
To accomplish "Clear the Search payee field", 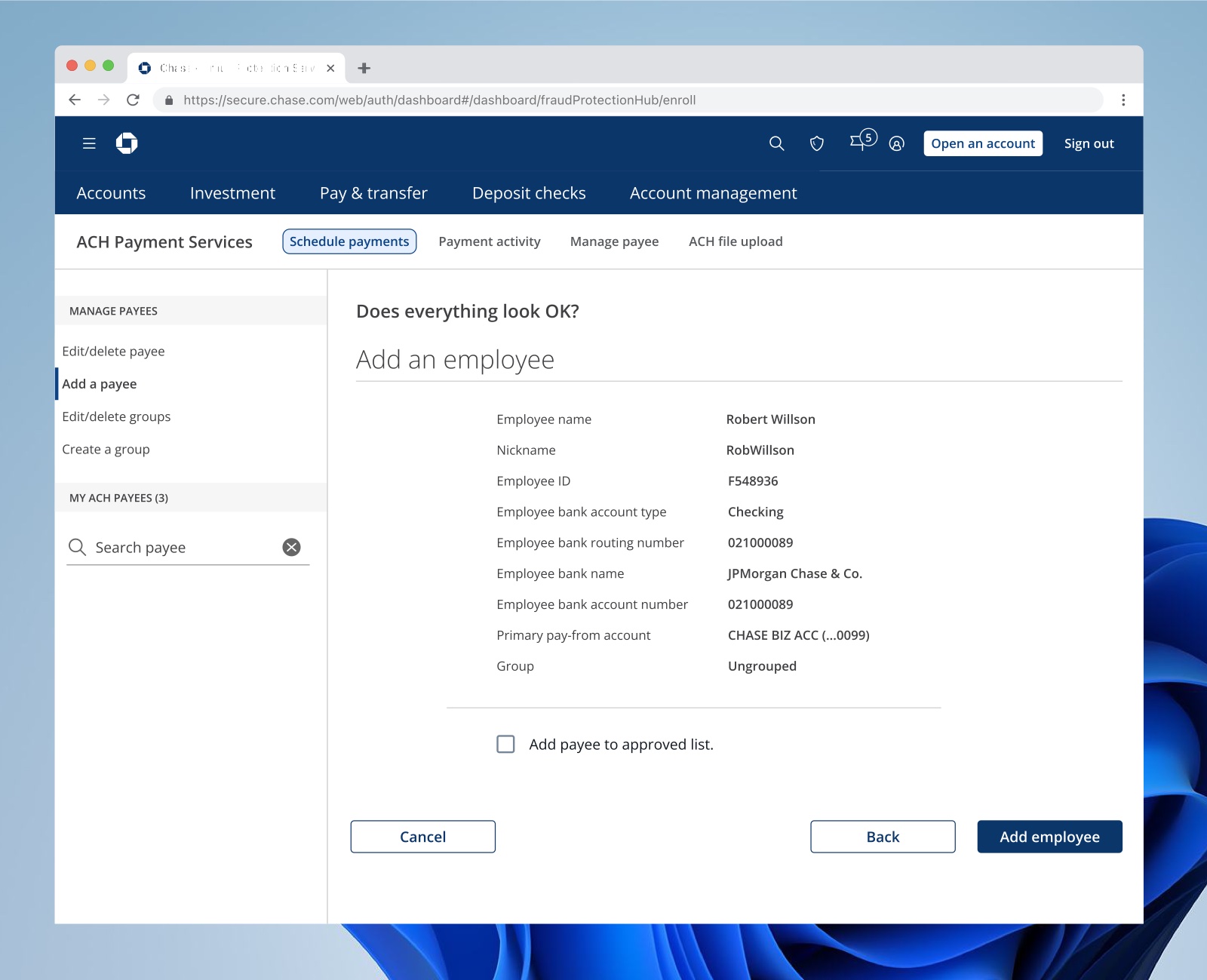I will point(292,547).
